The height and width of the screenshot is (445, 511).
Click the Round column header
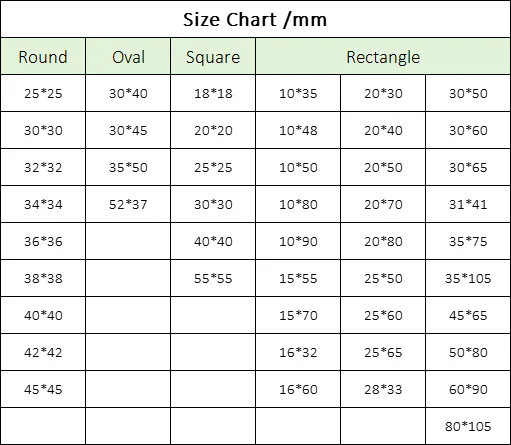pos(43,56)
